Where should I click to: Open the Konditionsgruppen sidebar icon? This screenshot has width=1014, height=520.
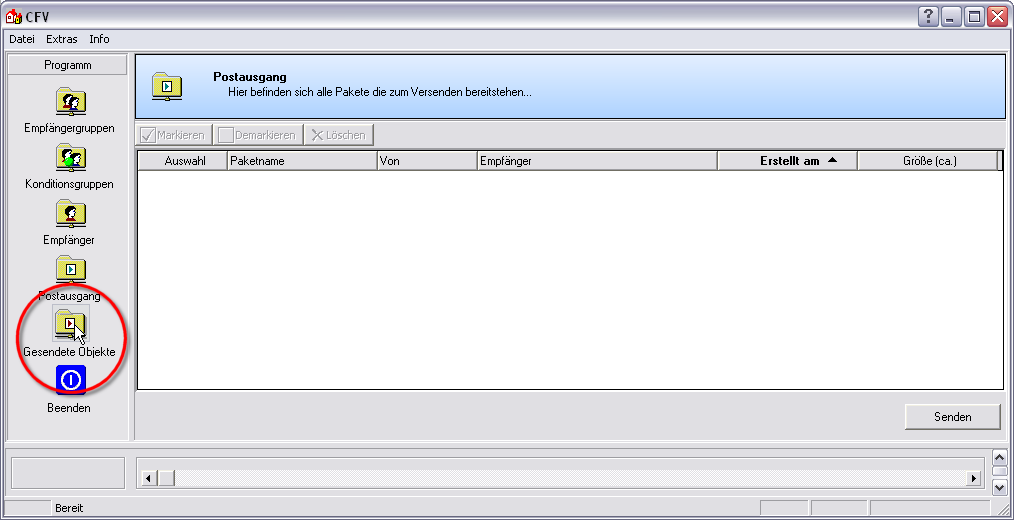coord(70,158)
